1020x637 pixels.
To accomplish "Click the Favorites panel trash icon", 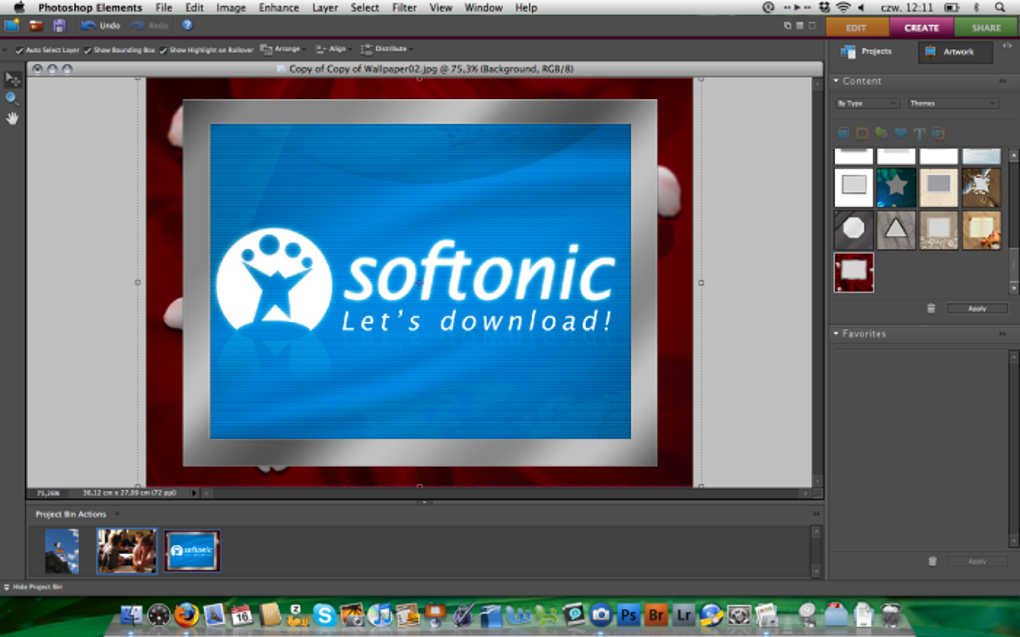I will pyautogui.click(x=932, y=561).
